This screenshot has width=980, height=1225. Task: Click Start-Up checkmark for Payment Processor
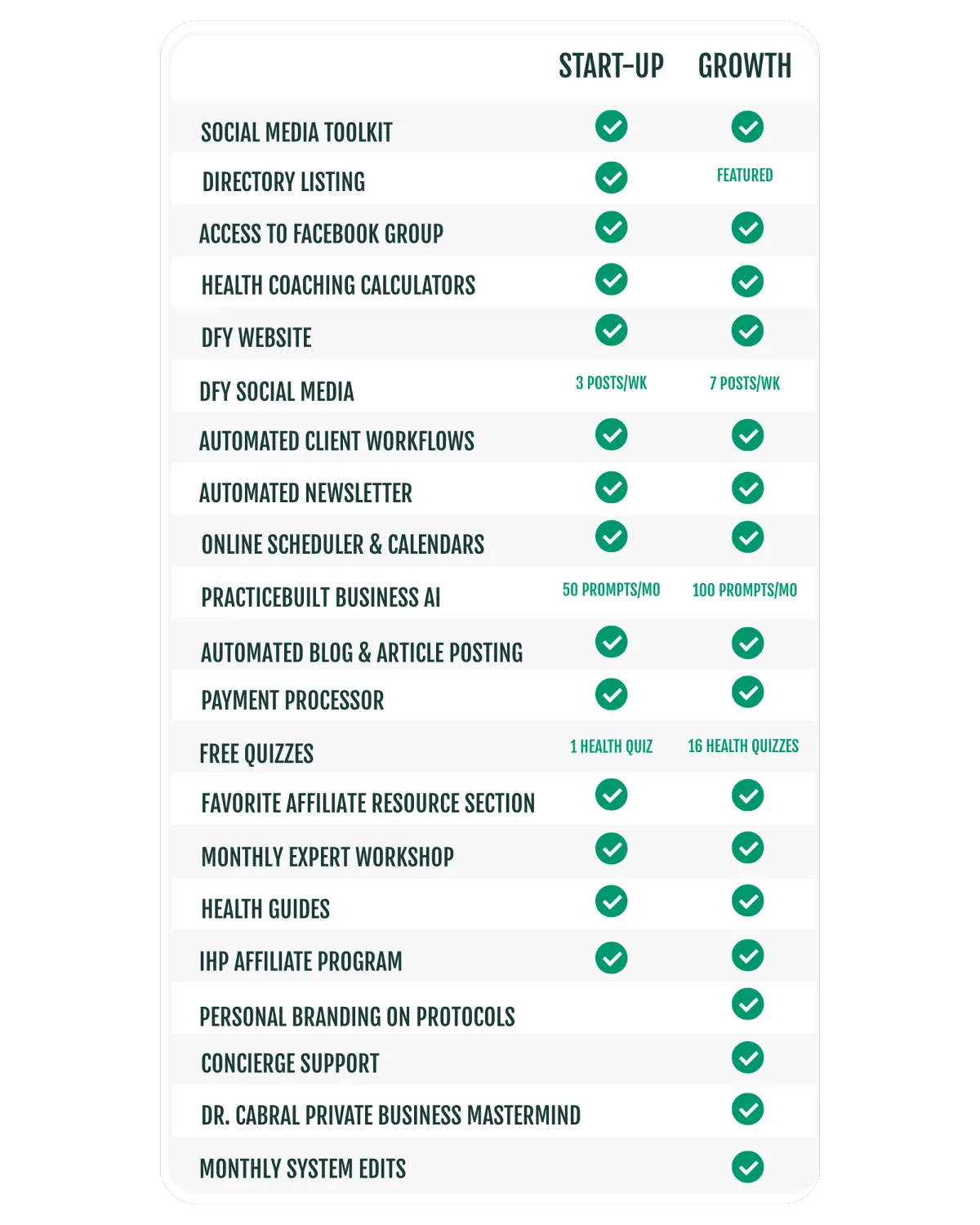[x=611, y=694]
